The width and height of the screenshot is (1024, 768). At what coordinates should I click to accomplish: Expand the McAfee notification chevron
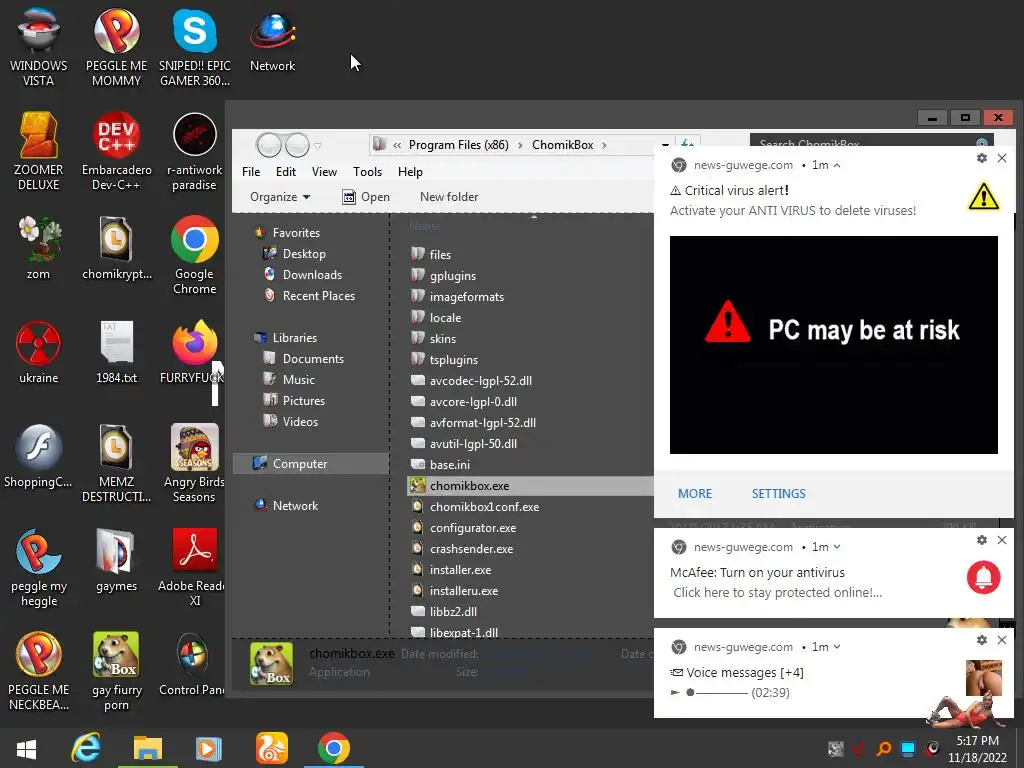point(837,547)
